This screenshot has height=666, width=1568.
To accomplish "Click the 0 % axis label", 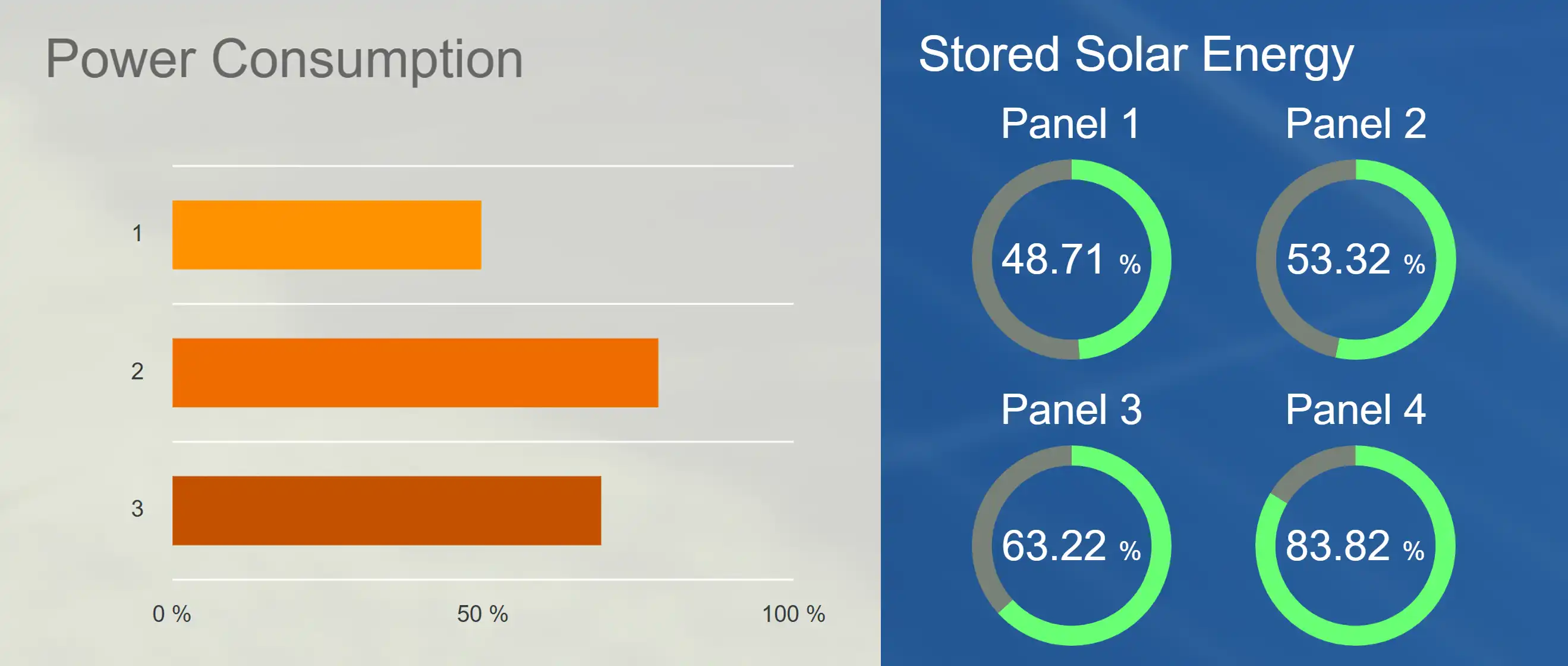I will tap(172, 614).
